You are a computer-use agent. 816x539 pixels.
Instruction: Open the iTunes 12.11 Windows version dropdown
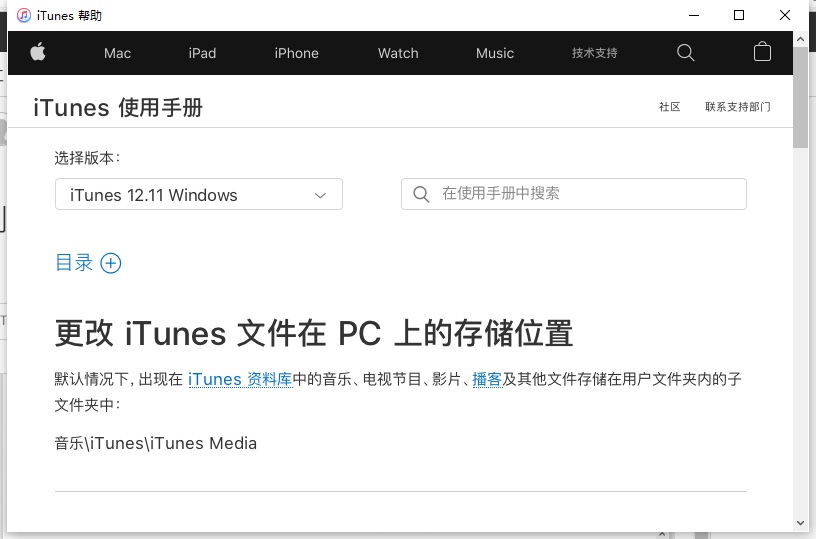(199, 194)
